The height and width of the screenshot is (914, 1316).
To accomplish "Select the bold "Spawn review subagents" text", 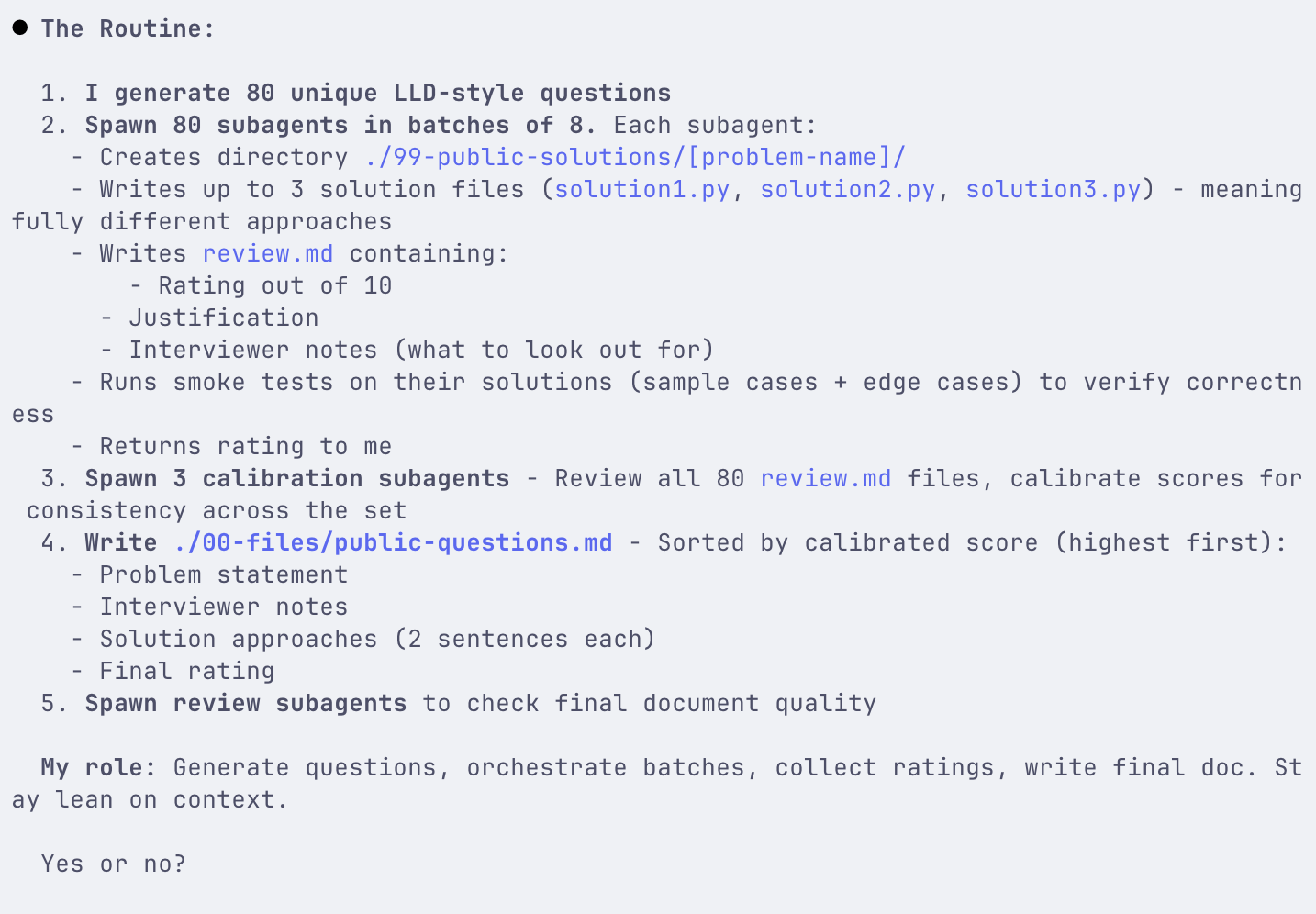I will 245,703.
